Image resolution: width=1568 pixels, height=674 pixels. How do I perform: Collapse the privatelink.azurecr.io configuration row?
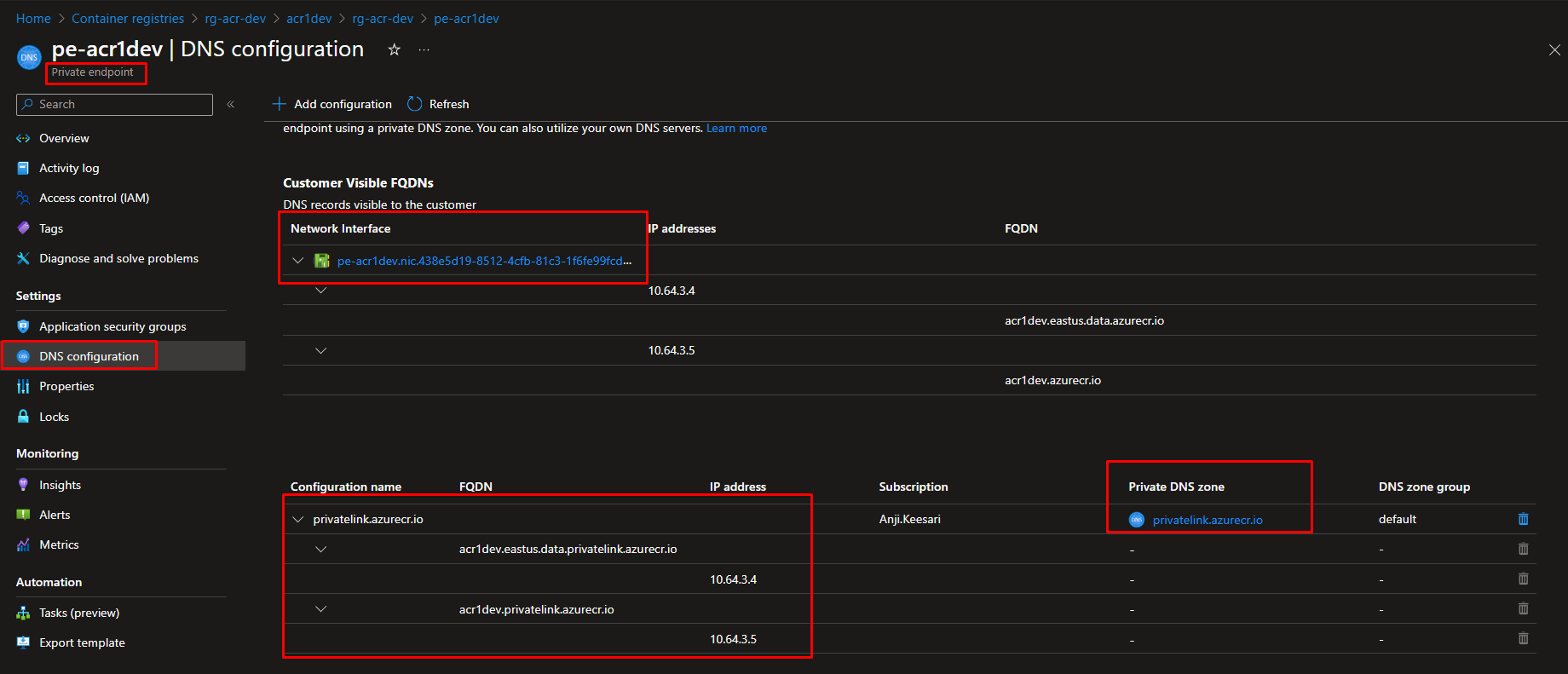point(298,519)
